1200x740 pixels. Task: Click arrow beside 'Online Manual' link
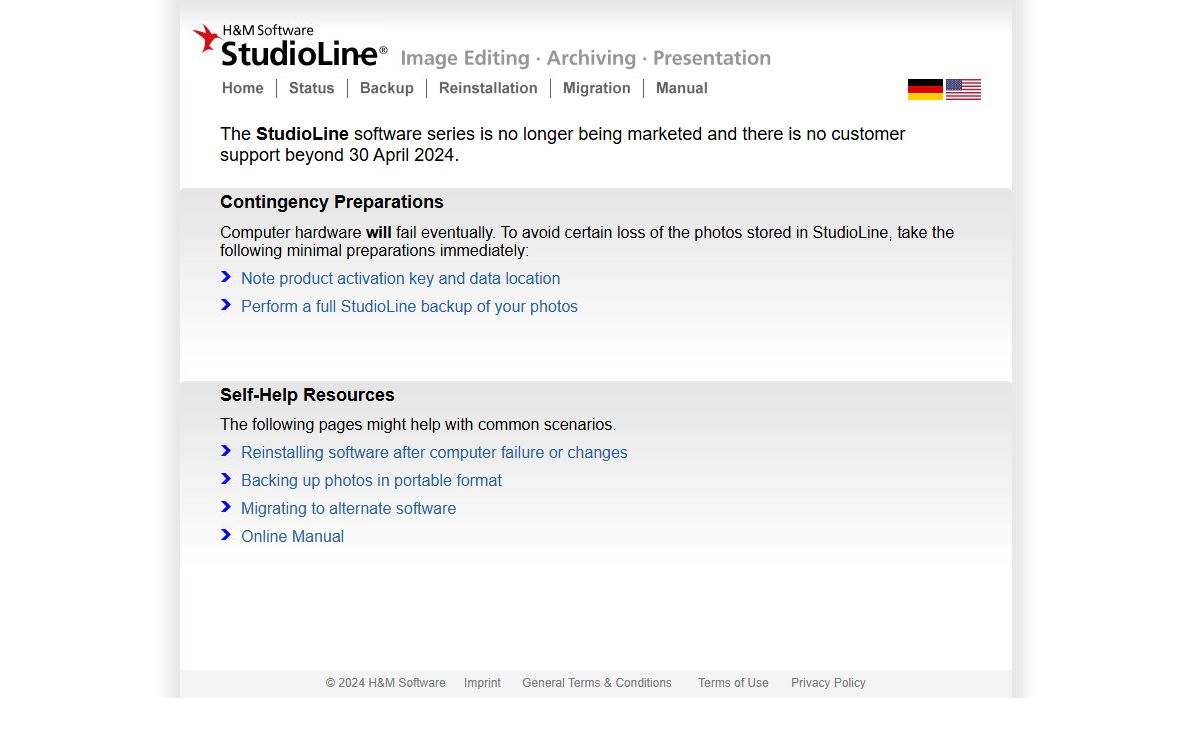tap(226, 535)
